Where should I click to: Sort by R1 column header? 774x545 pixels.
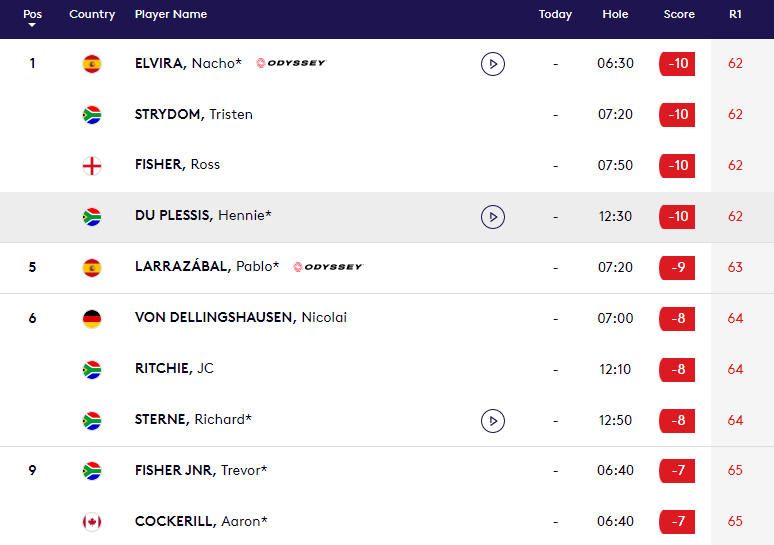point(735,15)
